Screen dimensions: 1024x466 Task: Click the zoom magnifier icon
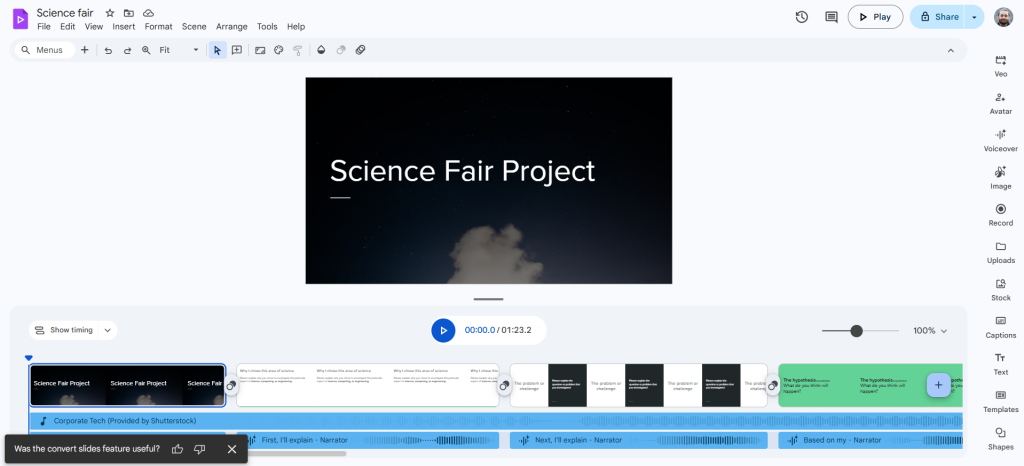146,50
